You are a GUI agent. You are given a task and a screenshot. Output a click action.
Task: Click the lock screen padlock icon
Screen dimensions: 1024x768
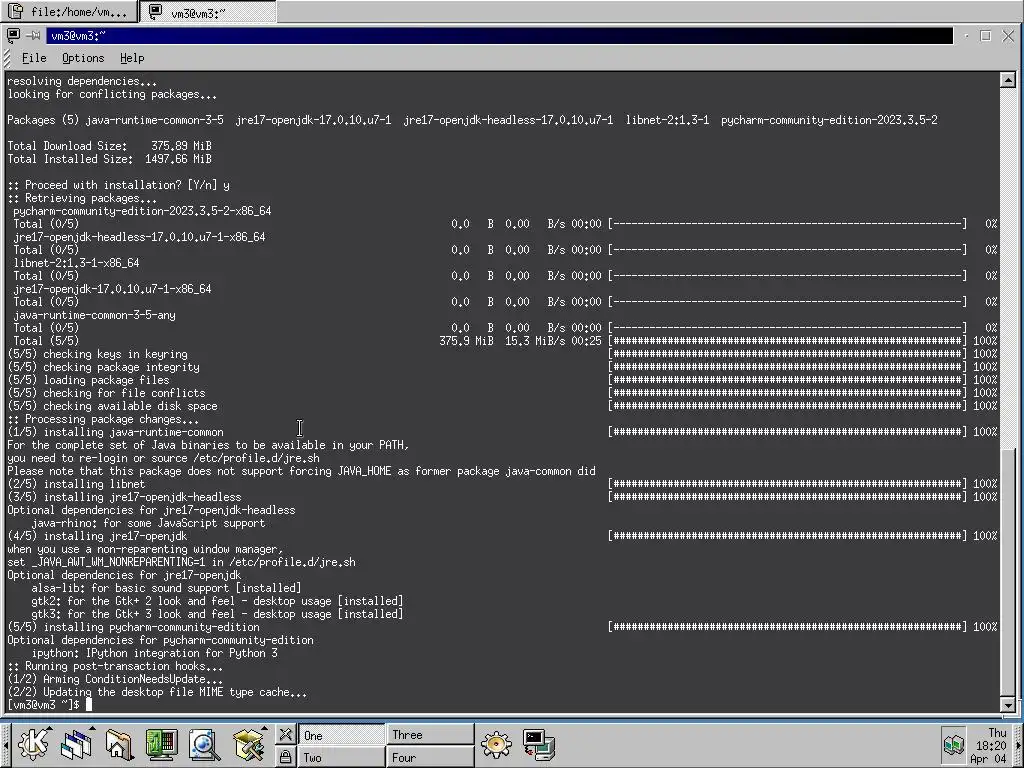(285, 757)
